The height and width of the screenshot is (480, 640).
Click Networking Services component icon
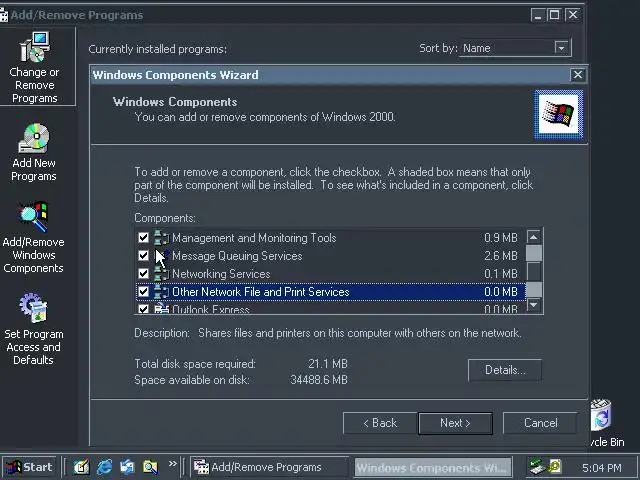[161, 273]
